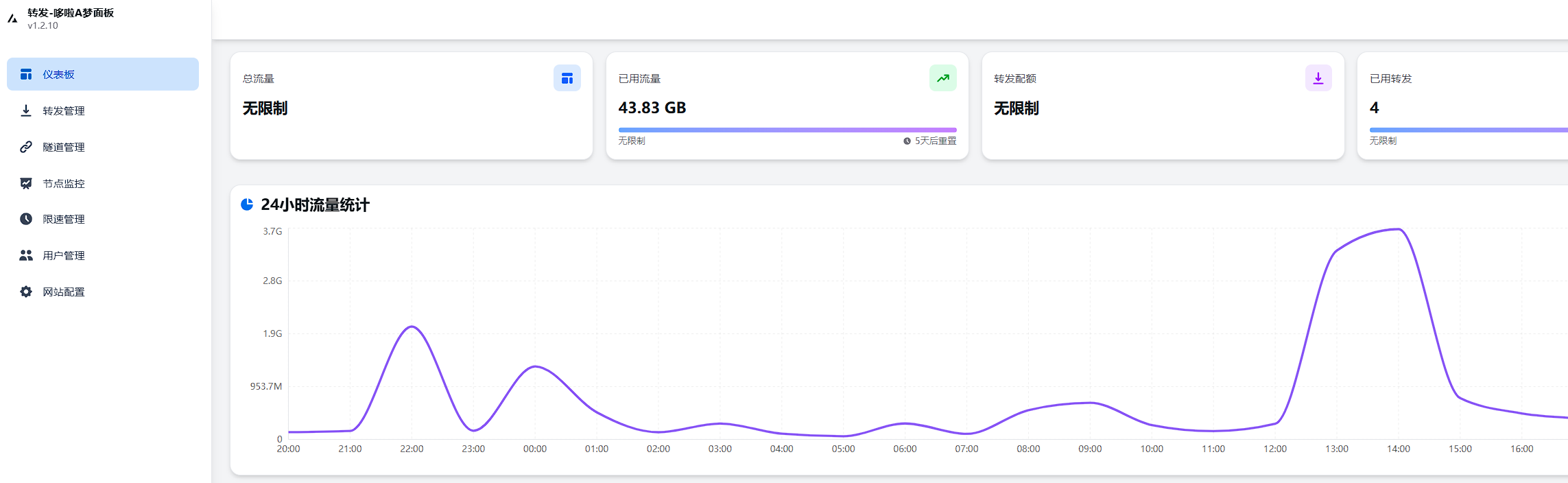Click the 5天后重置 reset label
1568x483 pixels.
pos(934,141)
